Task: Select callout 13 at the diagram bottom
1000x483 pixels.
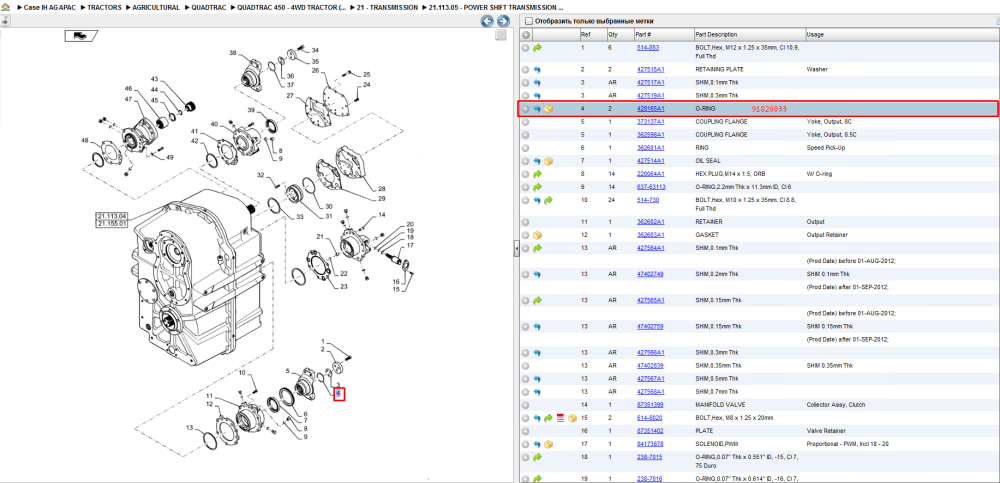Action: [x=189, y=427]
